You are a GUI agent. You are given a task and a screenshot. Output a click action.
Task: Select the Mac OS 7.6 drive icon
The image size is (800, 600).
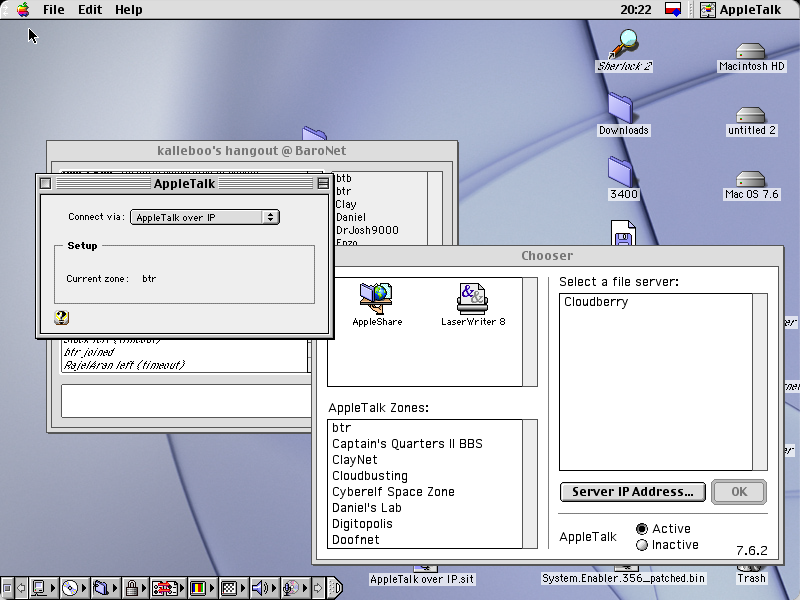click(x=751, y=185)
